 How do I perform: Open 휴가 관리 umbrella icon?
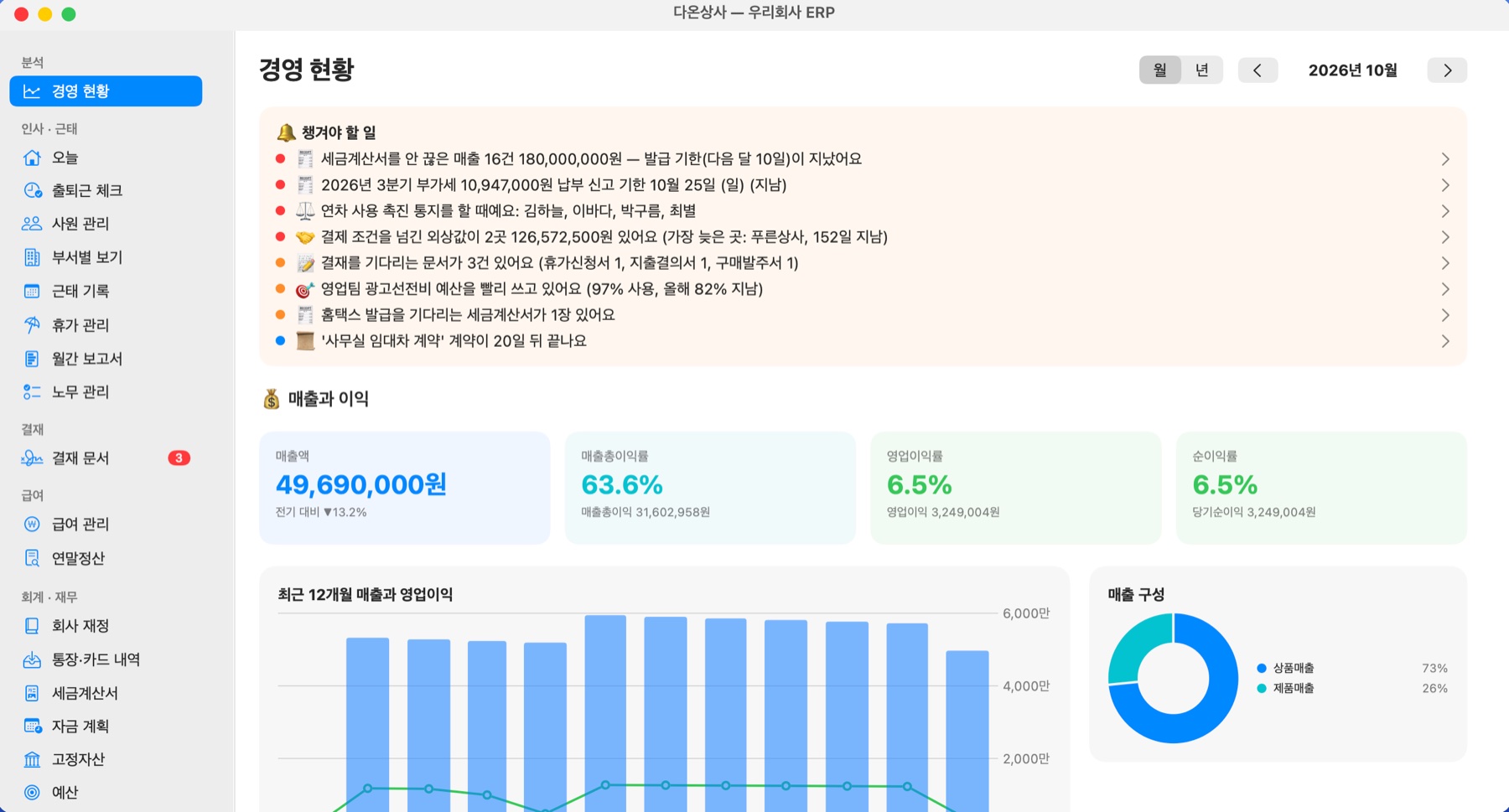tap(32, 324)
